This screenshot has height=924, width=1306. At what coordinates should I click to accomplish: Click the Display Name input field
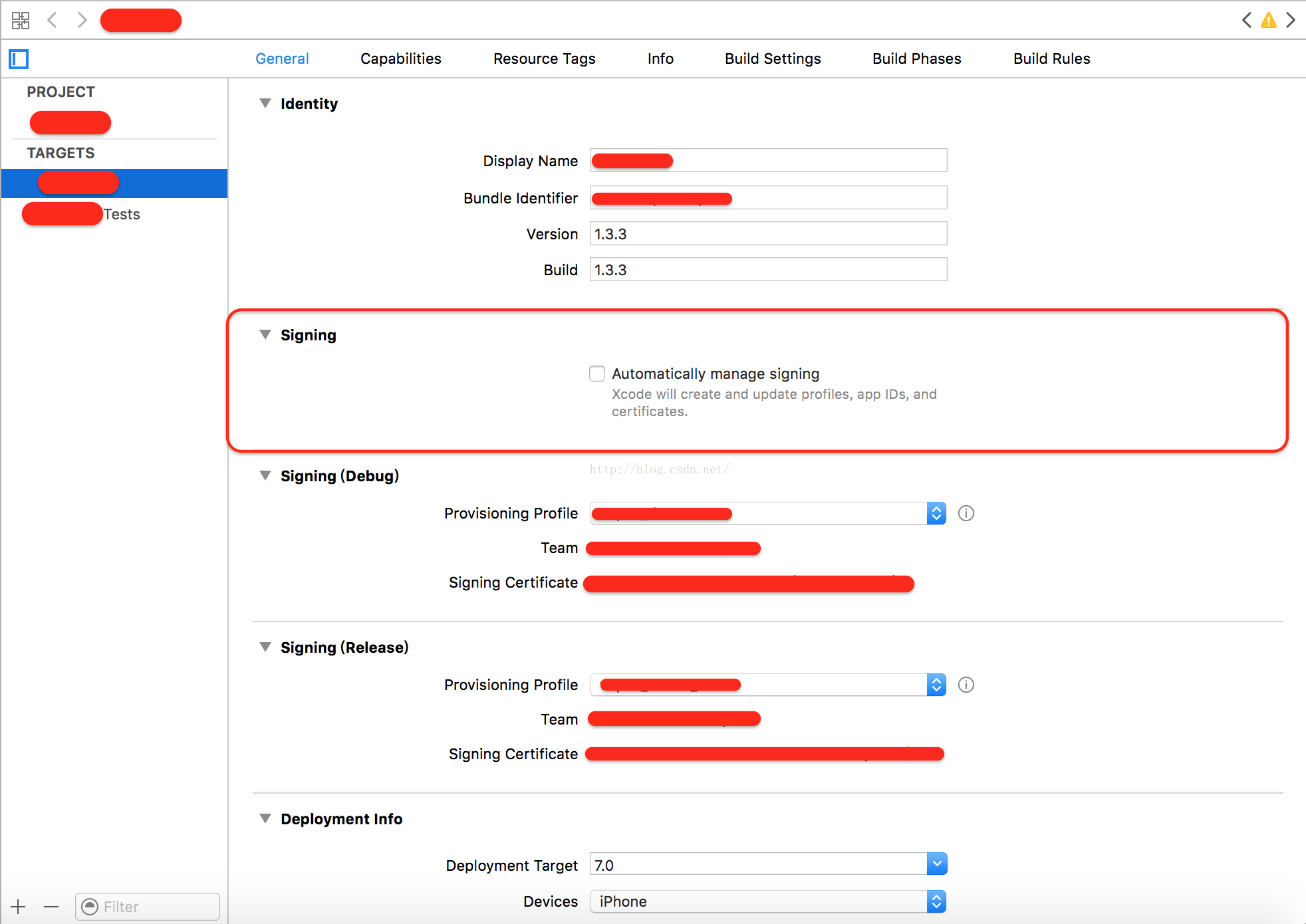coord(768,160)
